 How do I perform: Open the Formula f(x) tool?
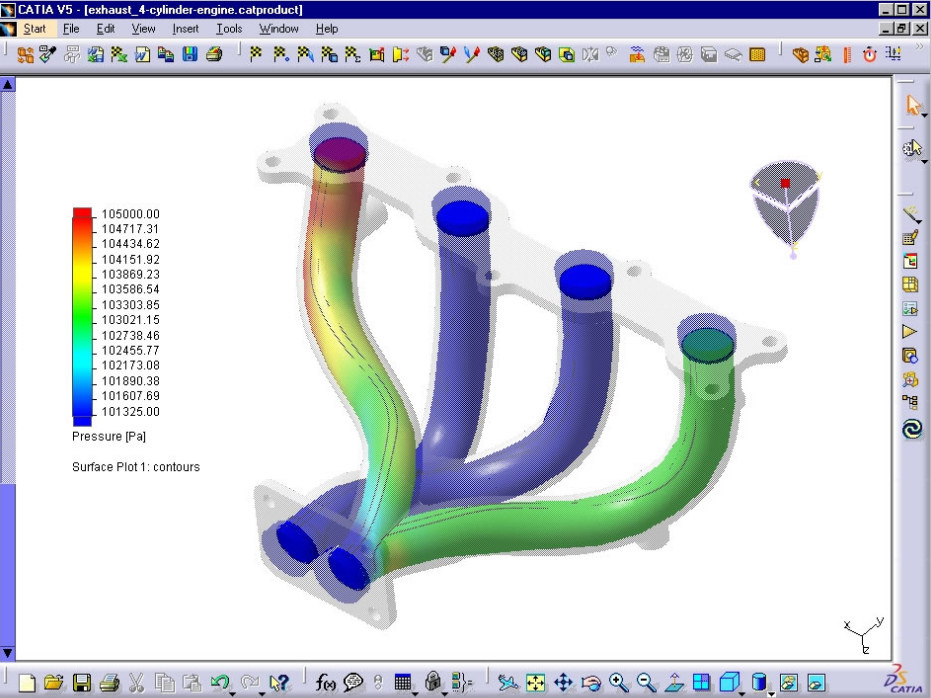pyautogui.click(x=325, y=683)
